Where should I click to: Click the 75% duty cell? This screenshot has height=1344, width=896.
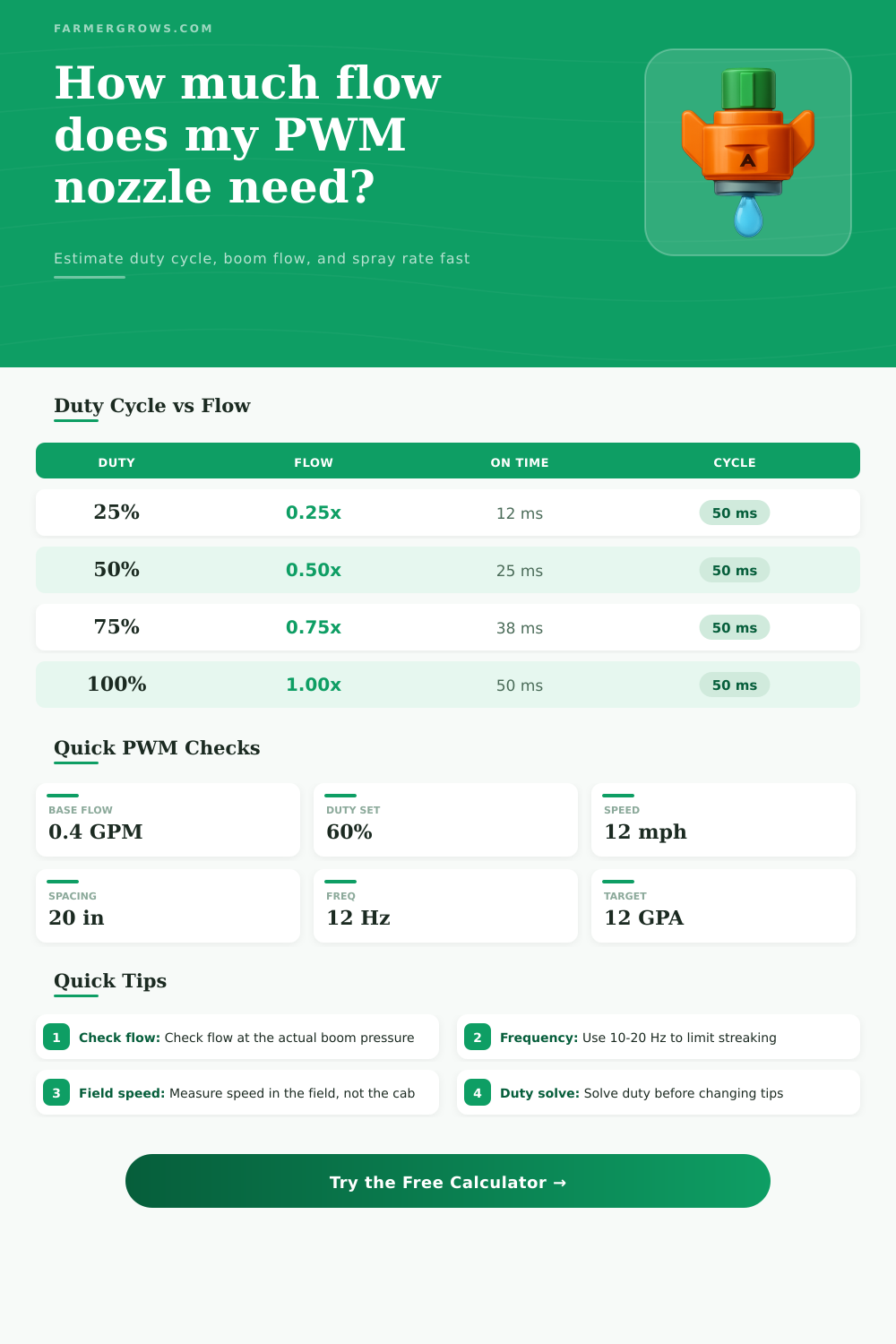[116, 627]
